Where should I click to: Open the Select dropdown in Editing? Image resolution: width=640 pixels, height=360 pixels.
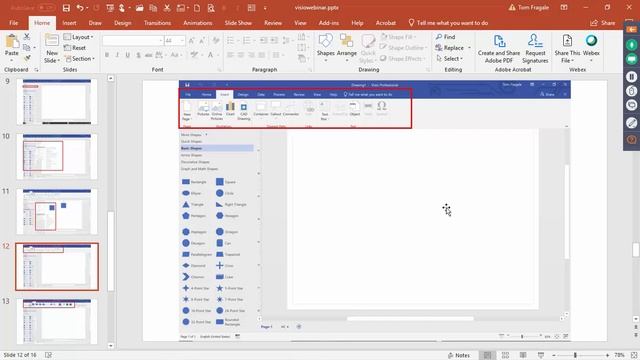click(449, 58)
